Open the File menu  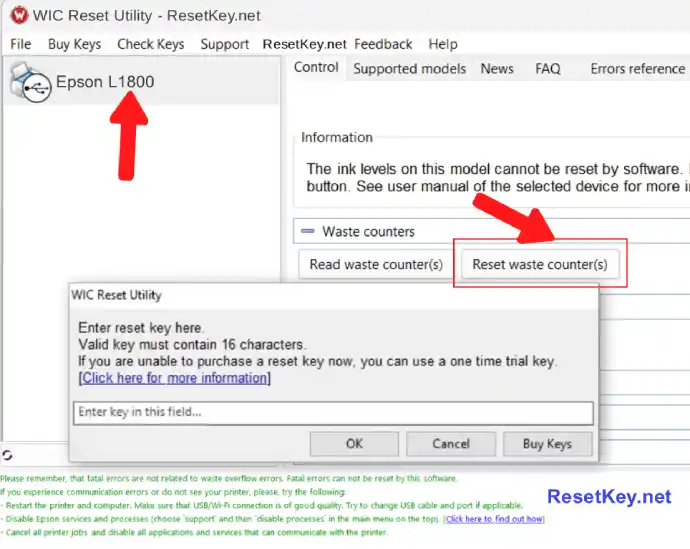pyautogui.click(x=21, y=44)
